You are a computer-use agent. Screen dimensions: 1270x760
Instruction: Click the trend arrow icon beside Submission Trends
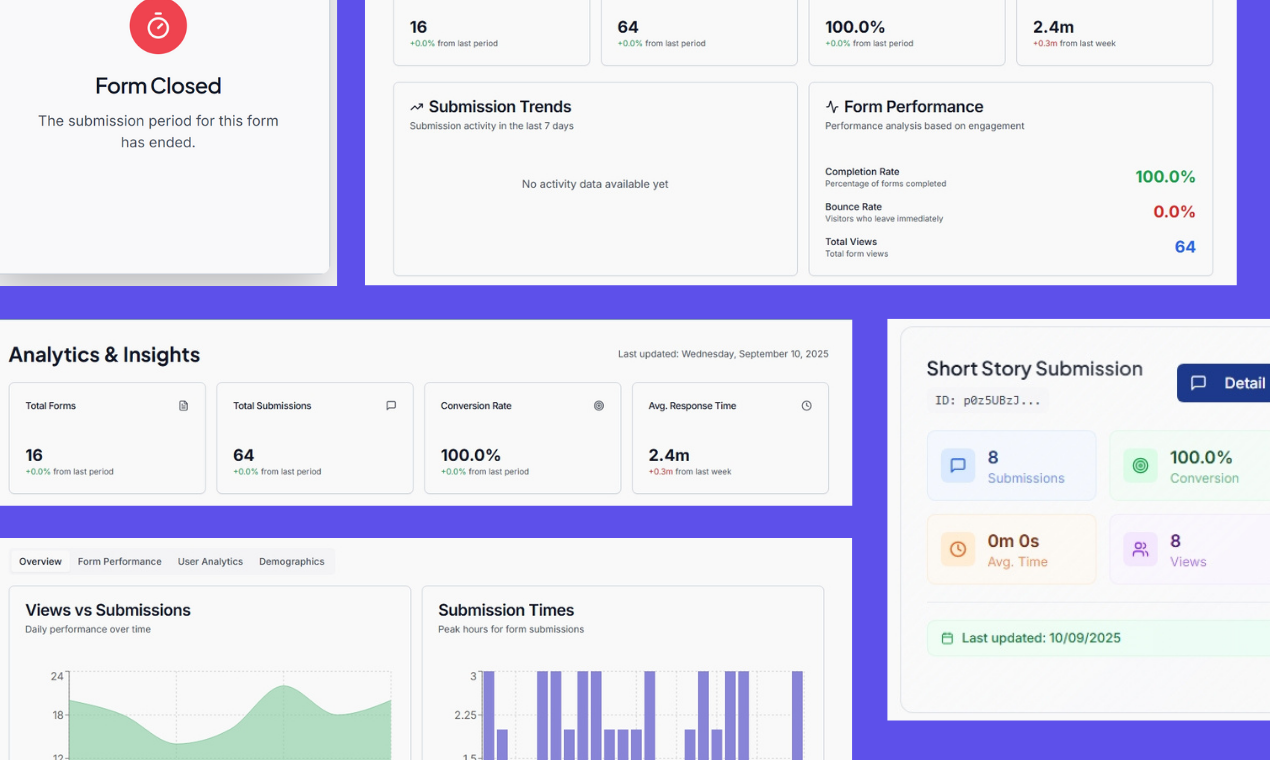tap(417, 107)
